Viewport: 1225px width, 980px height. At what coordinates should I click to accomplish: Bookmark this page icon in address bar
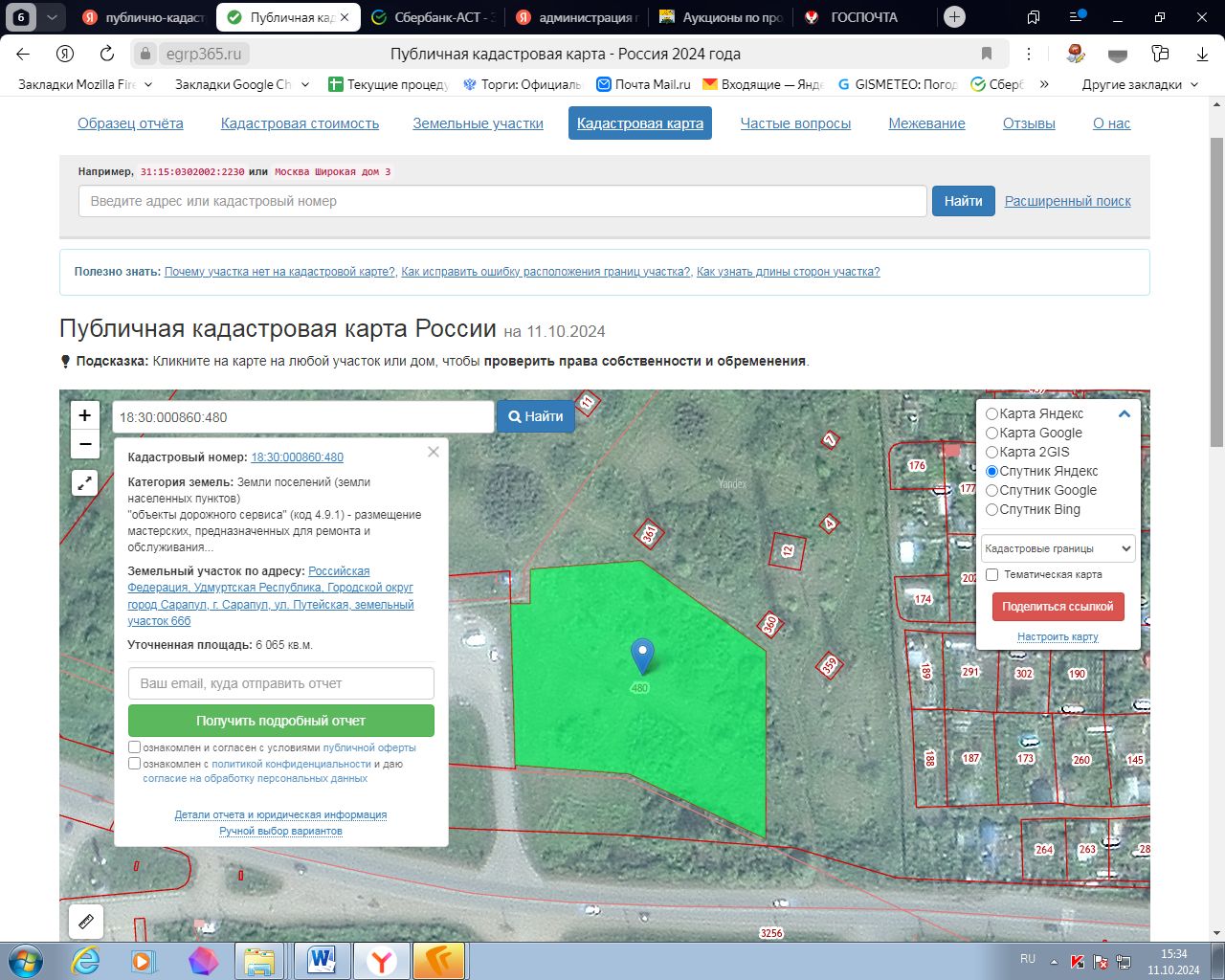tap(987, 54)
